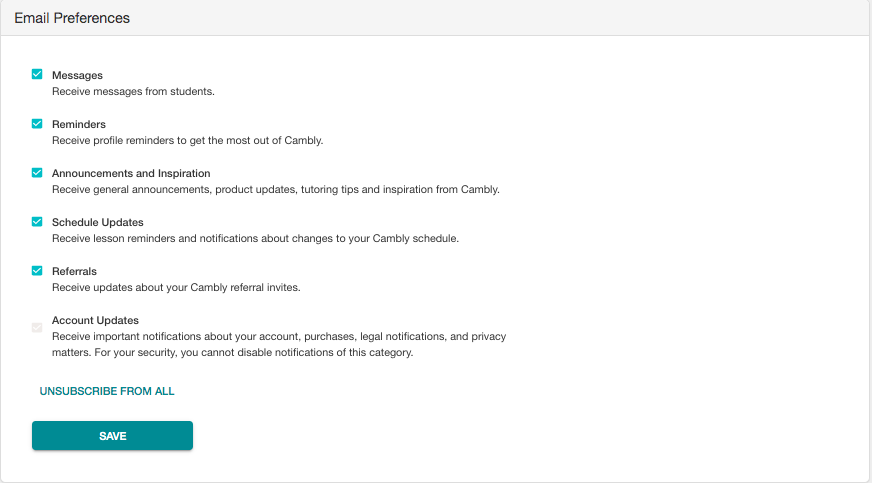
Task: Click the general announcements description text
Action: [x=276, y=190]
